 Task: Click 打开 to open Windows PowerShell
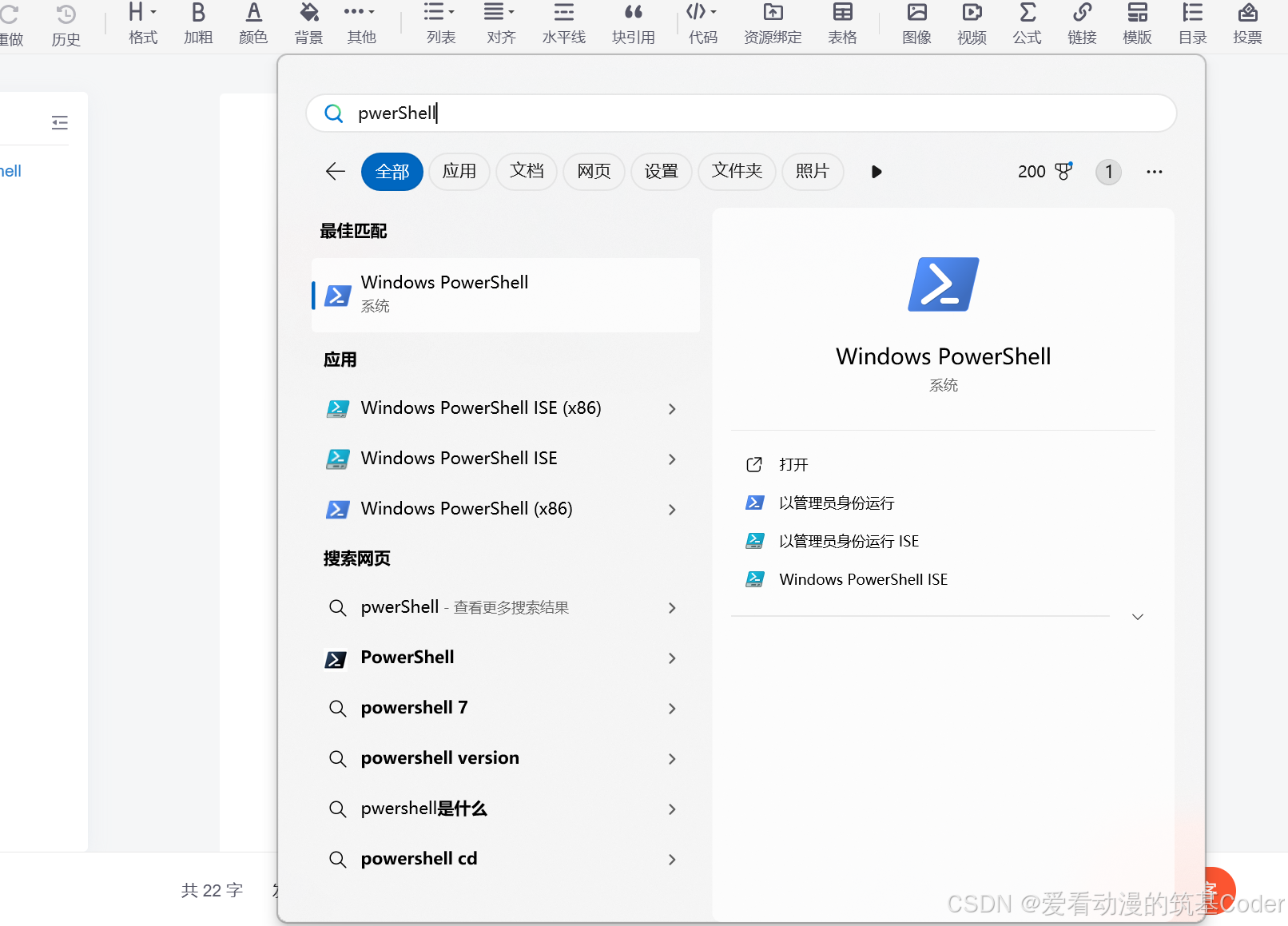pos(793,465)
